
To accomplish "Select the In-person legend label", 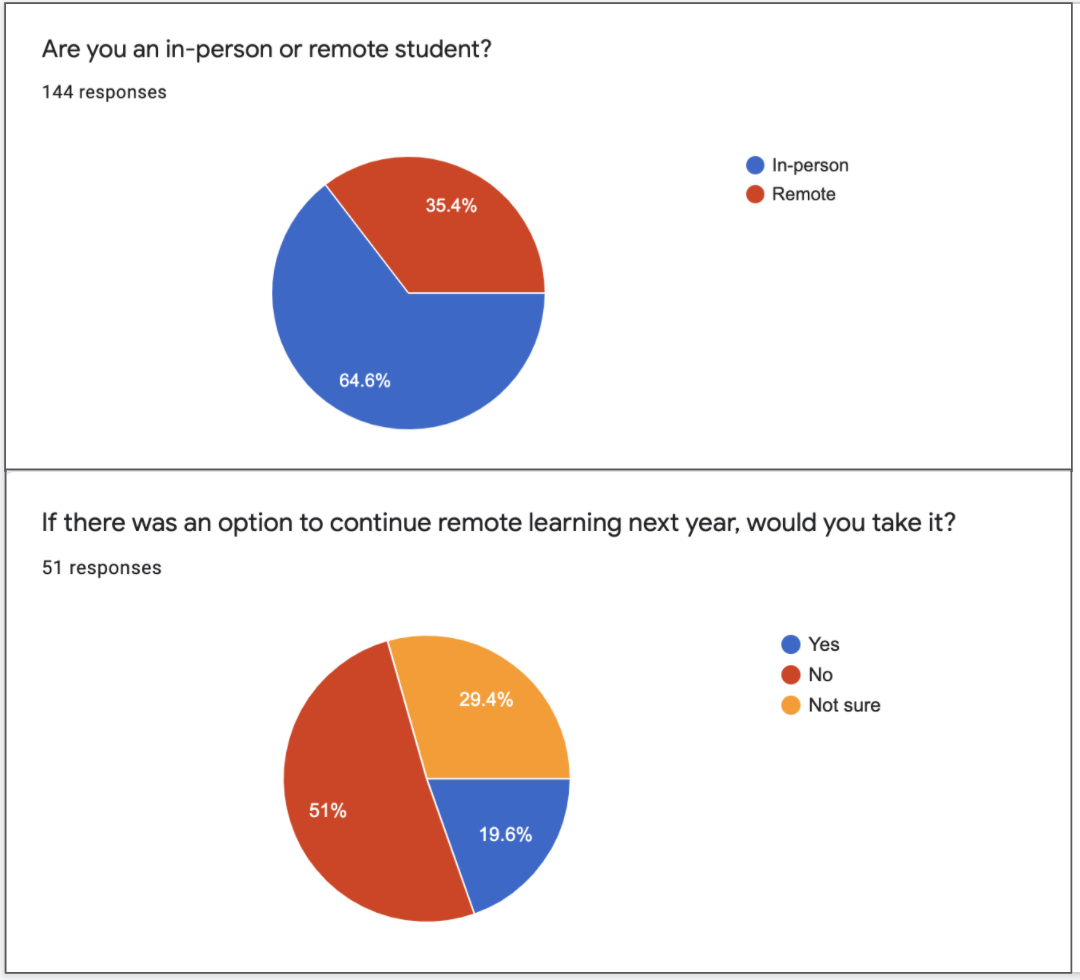I will (x=810, y=165).
